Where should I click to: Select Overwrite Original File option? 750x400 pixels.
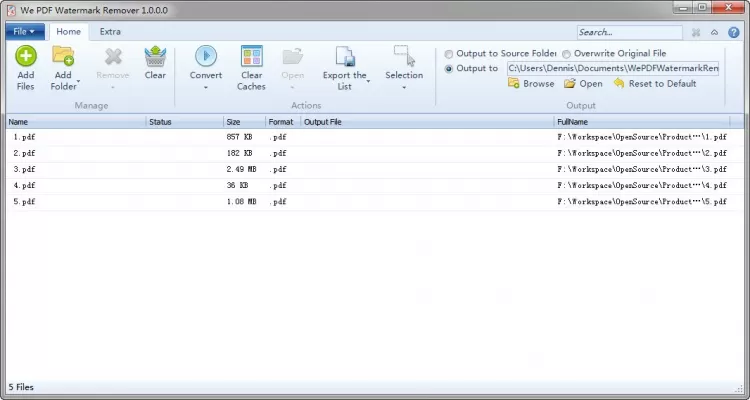[567, 54]
